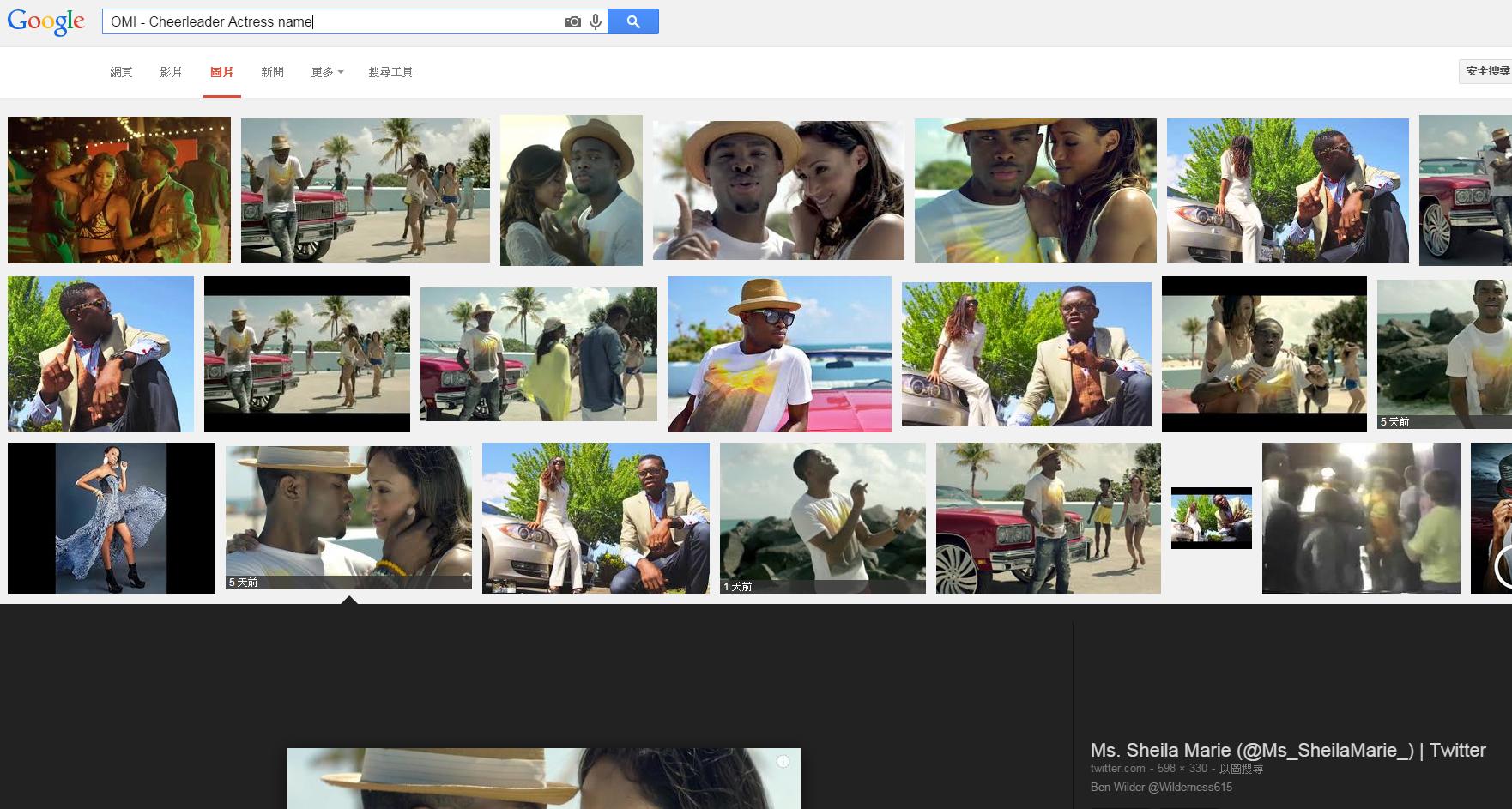Click the 以圖搜尋 link
This screenshot has width=1512, height=809.
pos(1241,769)
